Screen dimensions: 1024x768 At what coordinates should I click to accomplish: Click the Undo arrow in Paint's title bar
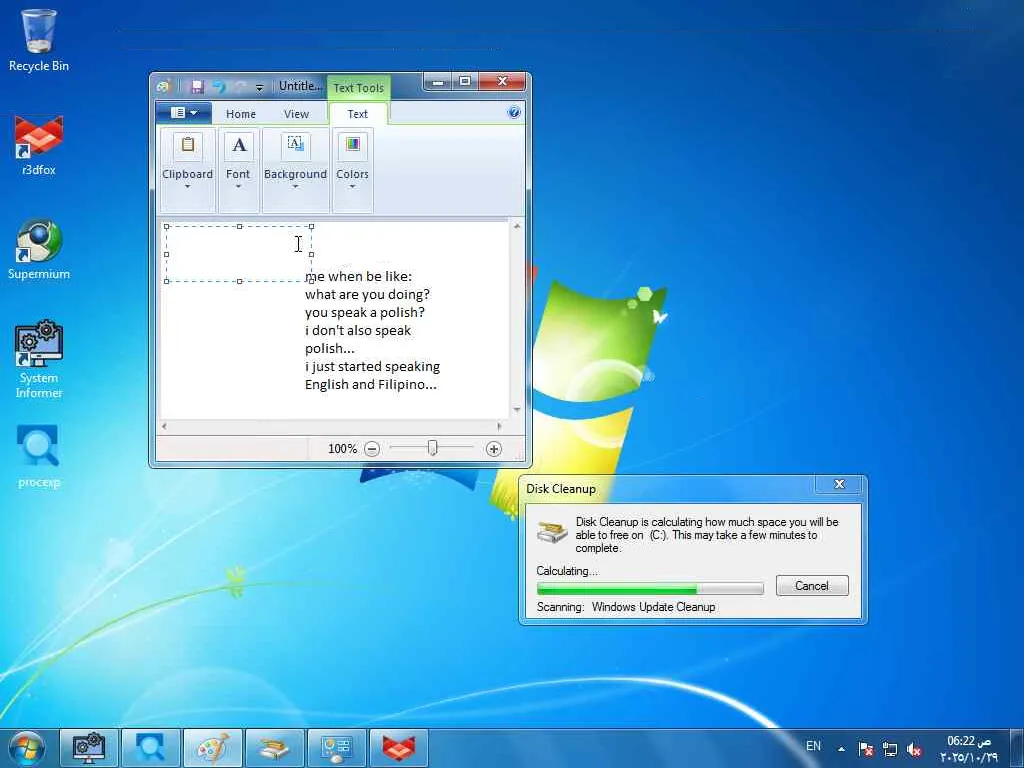[x=219, y=86]
